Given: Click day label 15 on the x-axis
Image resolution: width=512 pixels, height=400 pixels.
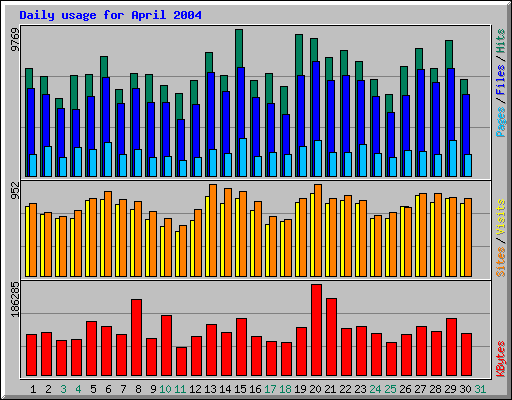Looking at the screenshot, I should tap(240, 389).
